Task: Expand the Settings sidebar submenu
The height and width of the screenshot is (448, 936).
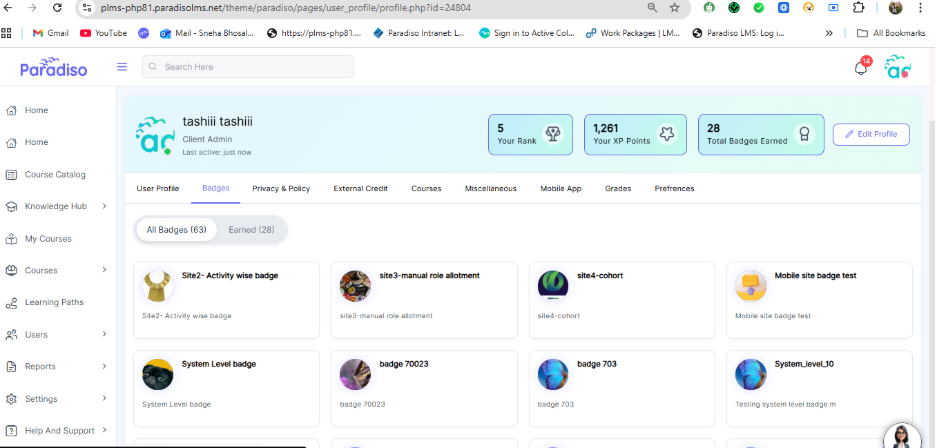Action: coord(104,399)
